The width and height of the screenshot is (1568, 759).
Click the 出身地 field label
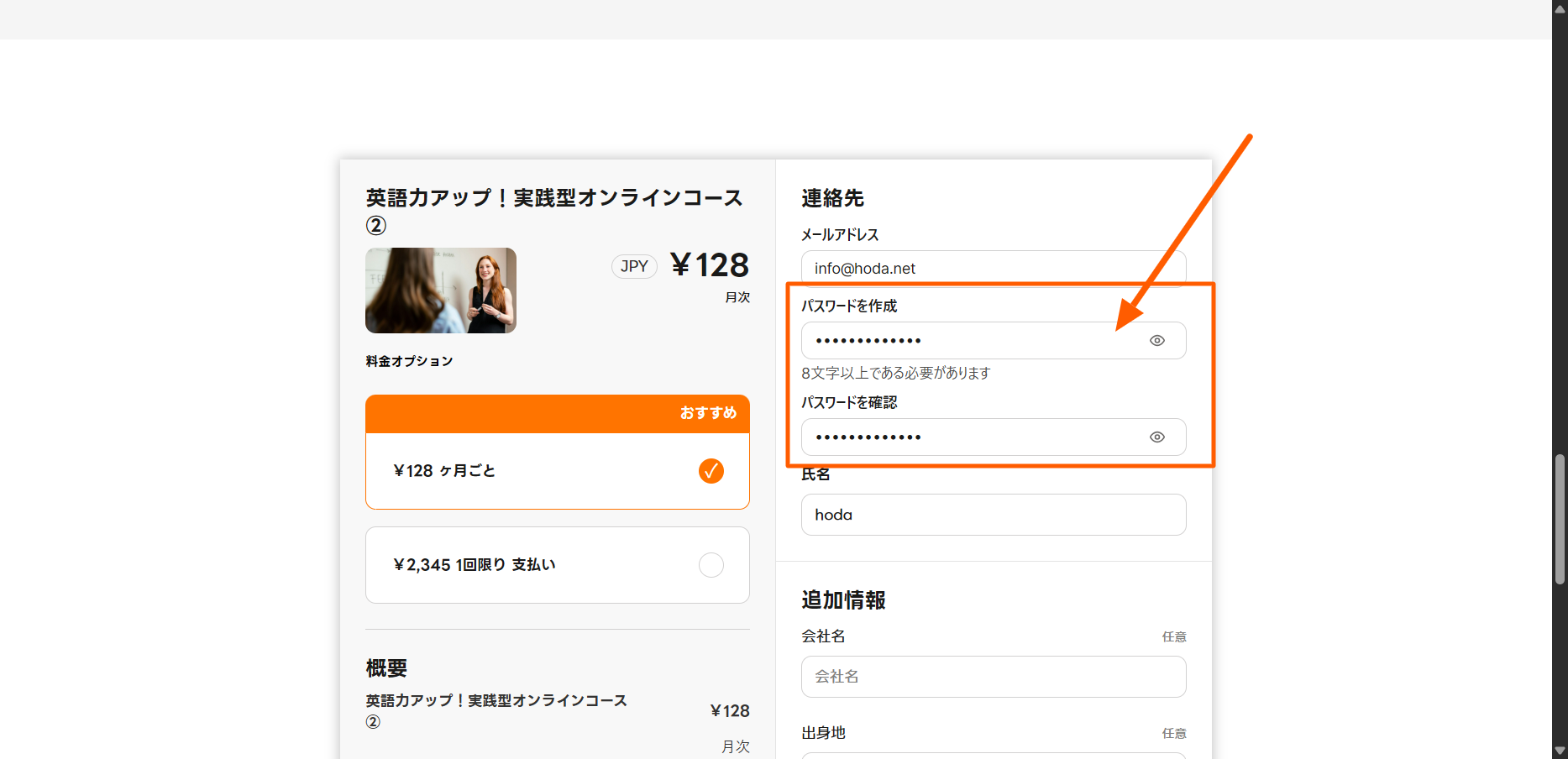tap(823, 733)
